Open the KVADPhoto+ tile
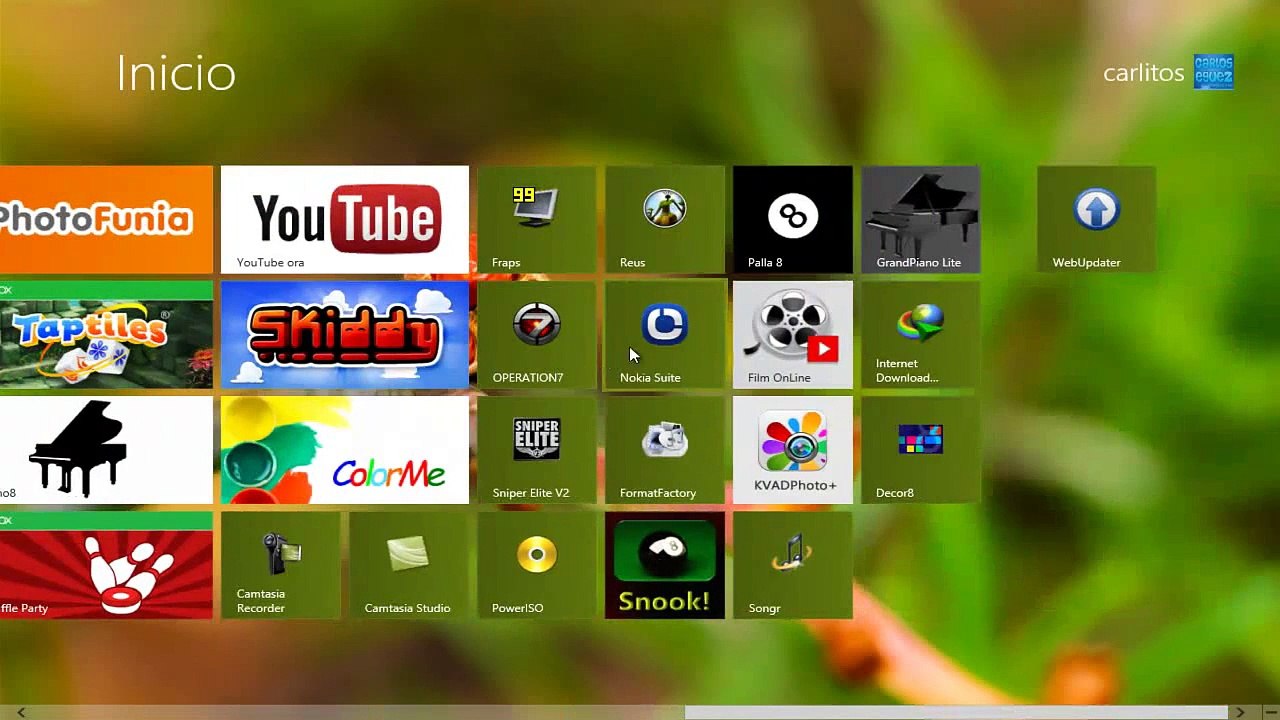This screenshot has width=1280, height=720. (x=792, y=450)
